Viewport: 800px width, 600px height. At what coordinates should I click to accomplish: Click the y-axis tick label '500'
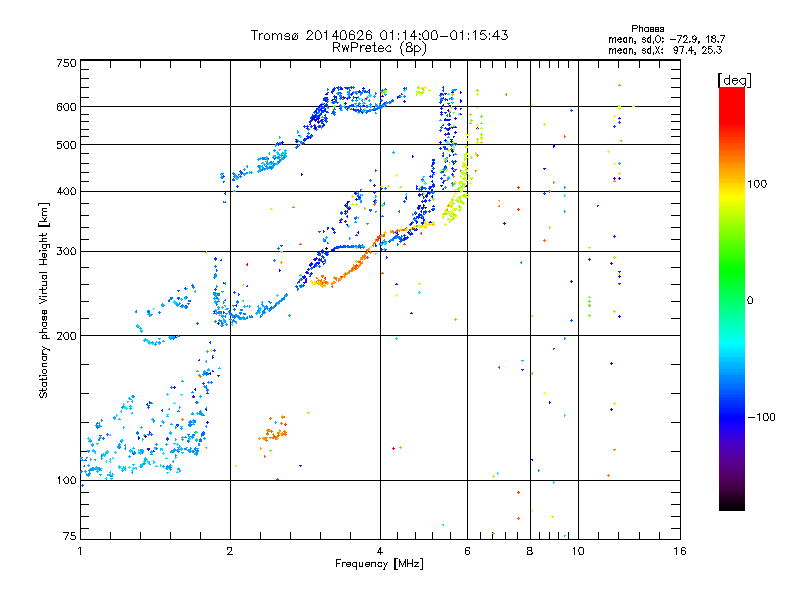(x=66, y=145)
